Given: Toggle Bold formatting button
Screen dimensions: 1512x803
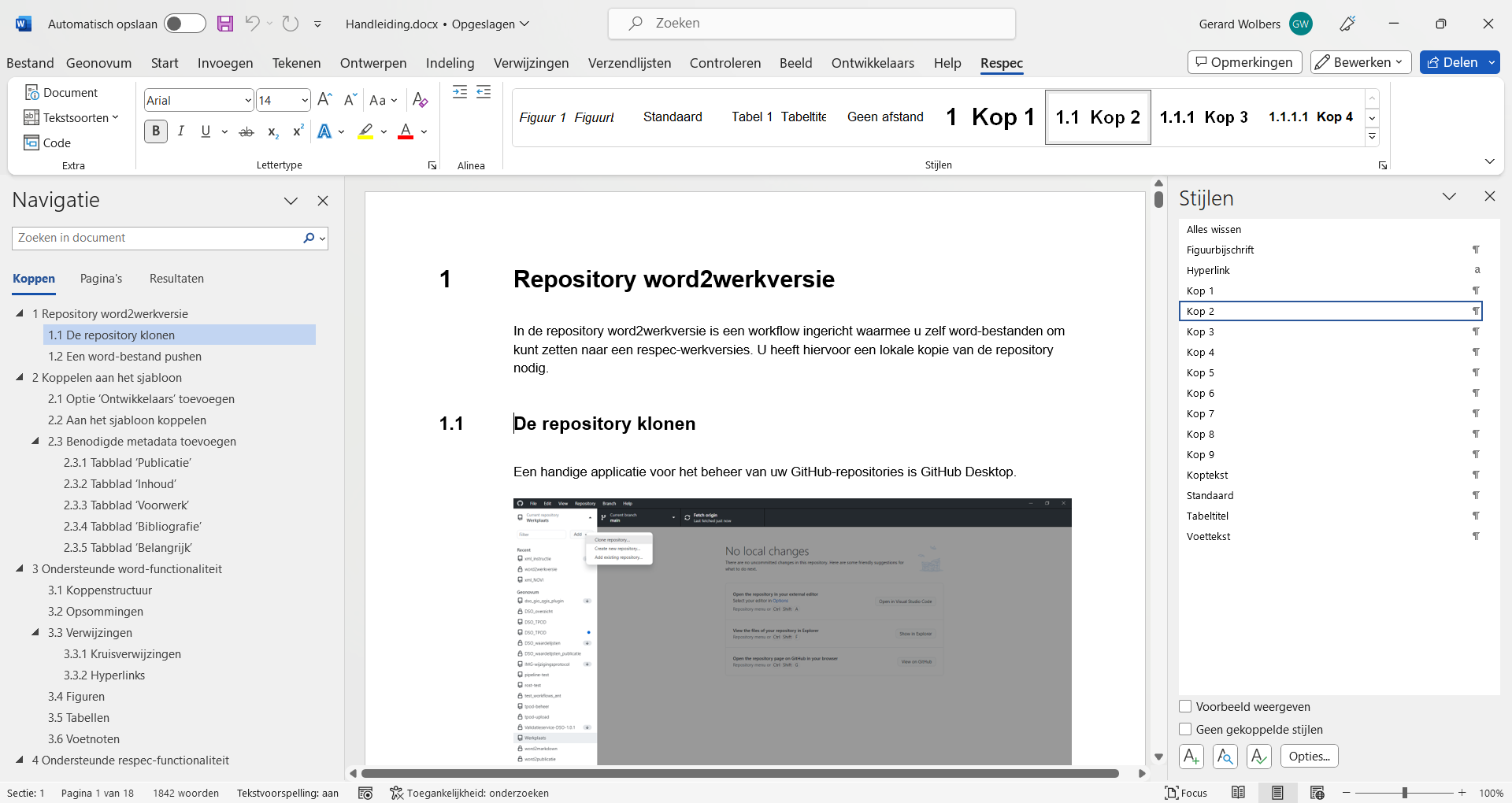Looking at the screenshot, I should pos(156,131).
